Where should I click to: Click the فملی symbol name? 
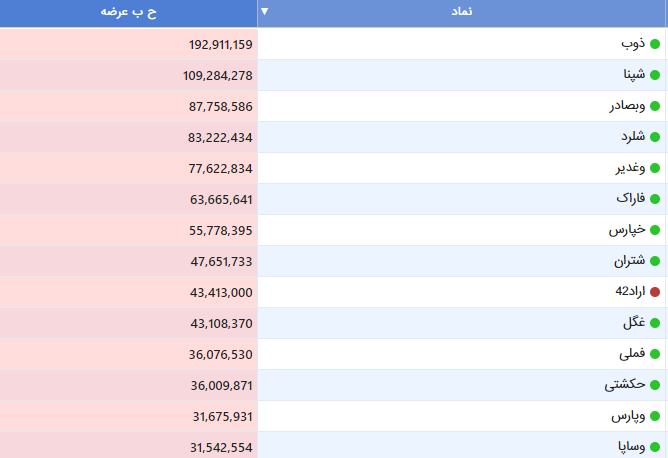coord(632,354)
